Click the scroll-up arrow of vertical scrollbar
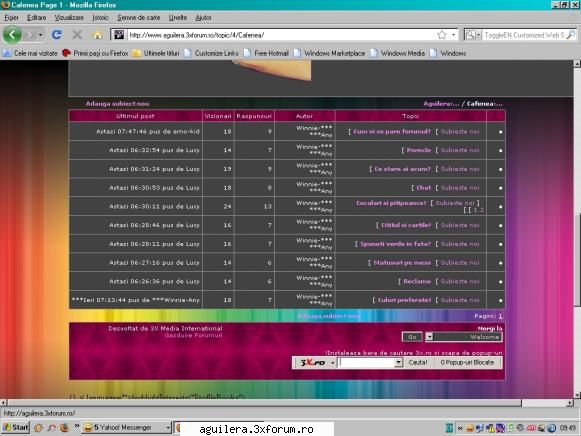The height and width of the screenshot is (436, 581). [577, 64]
